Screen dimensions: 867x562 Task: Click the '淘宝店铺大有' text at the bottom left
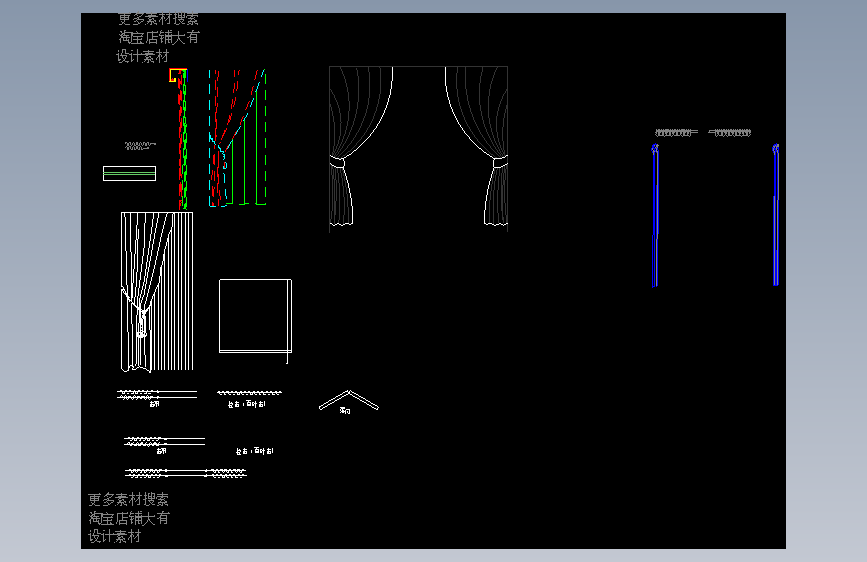(129, 518)
